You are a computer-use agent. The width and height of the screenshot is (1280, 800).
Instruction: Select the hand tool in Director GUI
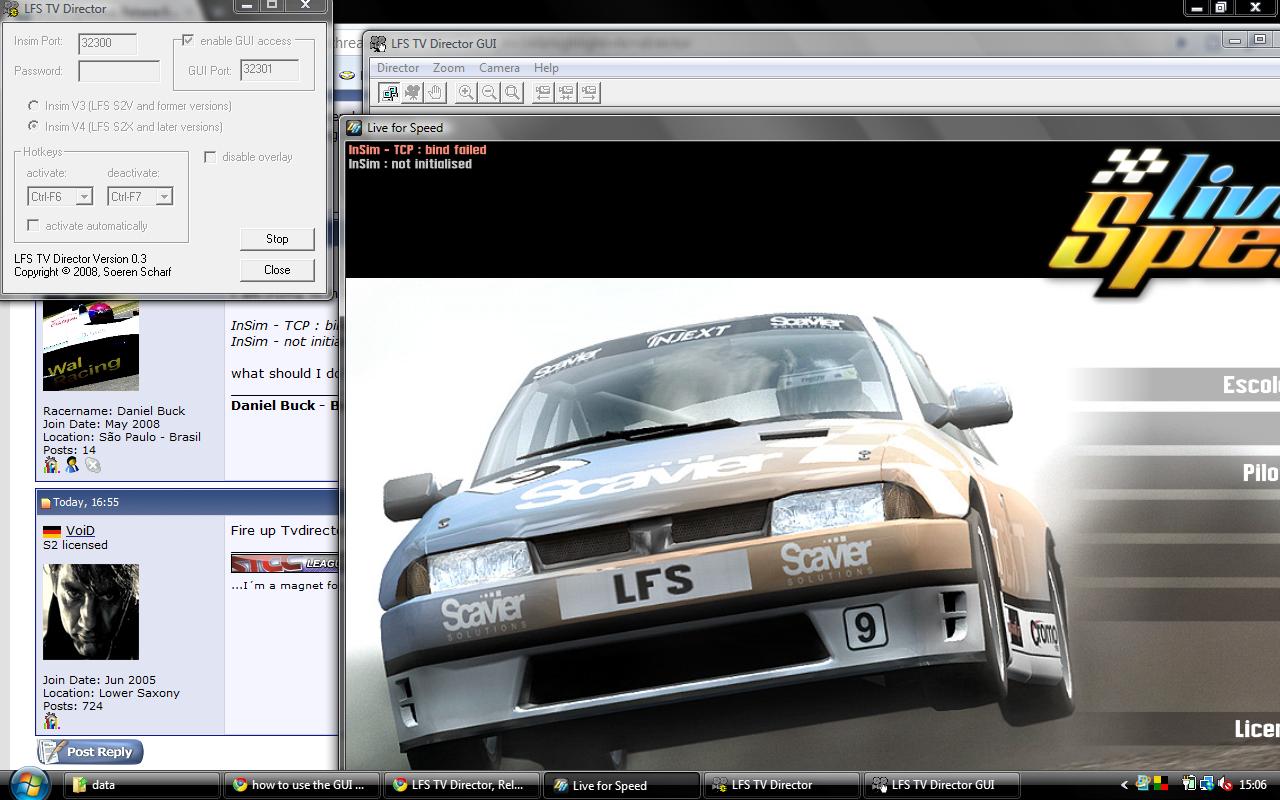point(435,92)
